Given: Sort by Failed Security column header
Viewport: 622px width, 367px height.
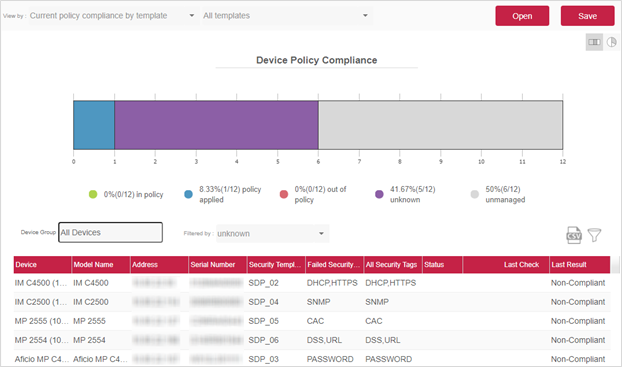Looking at the screenshot, I should pos(334,265).
